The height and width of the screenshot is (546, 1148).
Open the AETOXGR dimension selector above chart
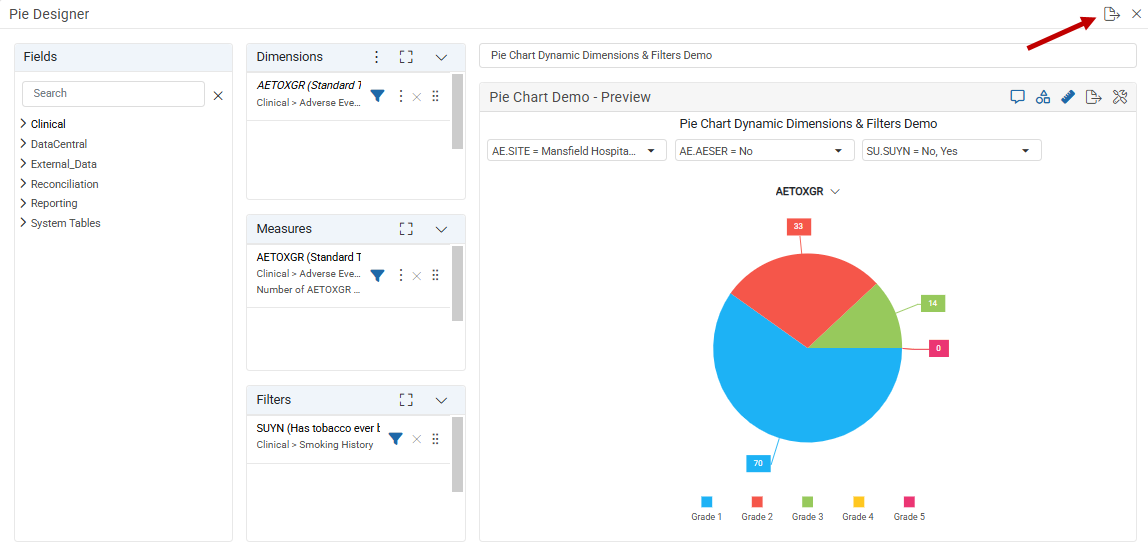click(808, 191)
